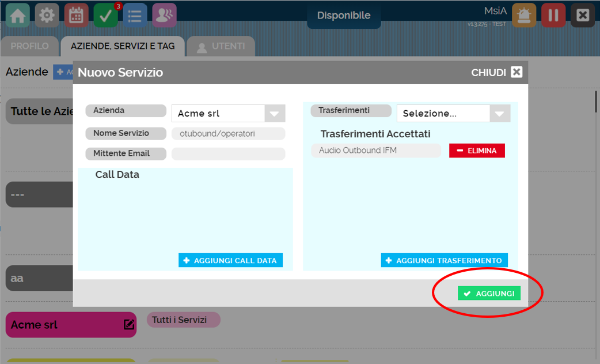This screenshot has width=600, height=364.
Task: Select the --- company tile
Action: [39, 194]
